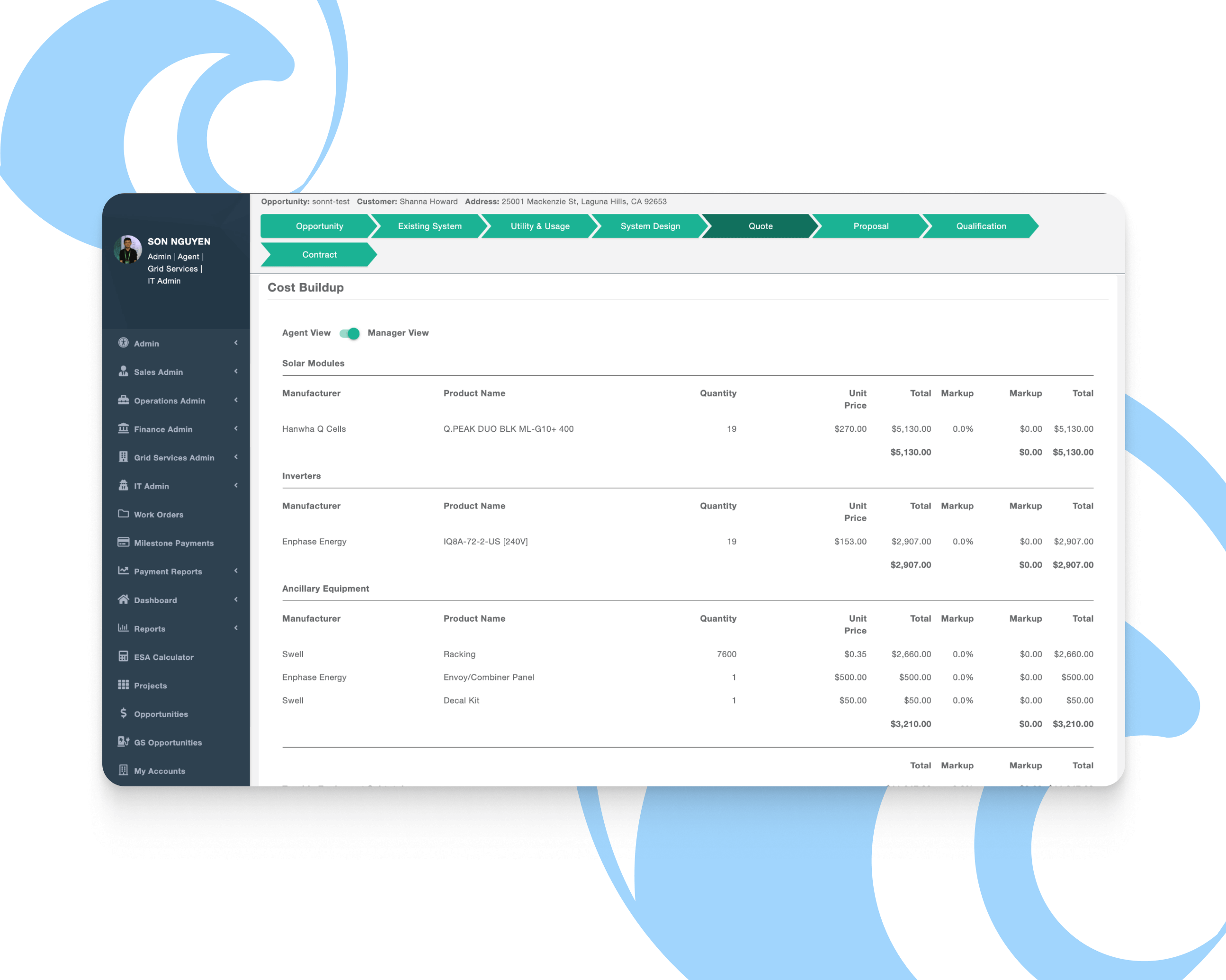Image resolution: width=1226 pixels, height=980 pixels.
Task: Click Hanwha Q Cells manufacturer cell
Action: tap(314, 429)
